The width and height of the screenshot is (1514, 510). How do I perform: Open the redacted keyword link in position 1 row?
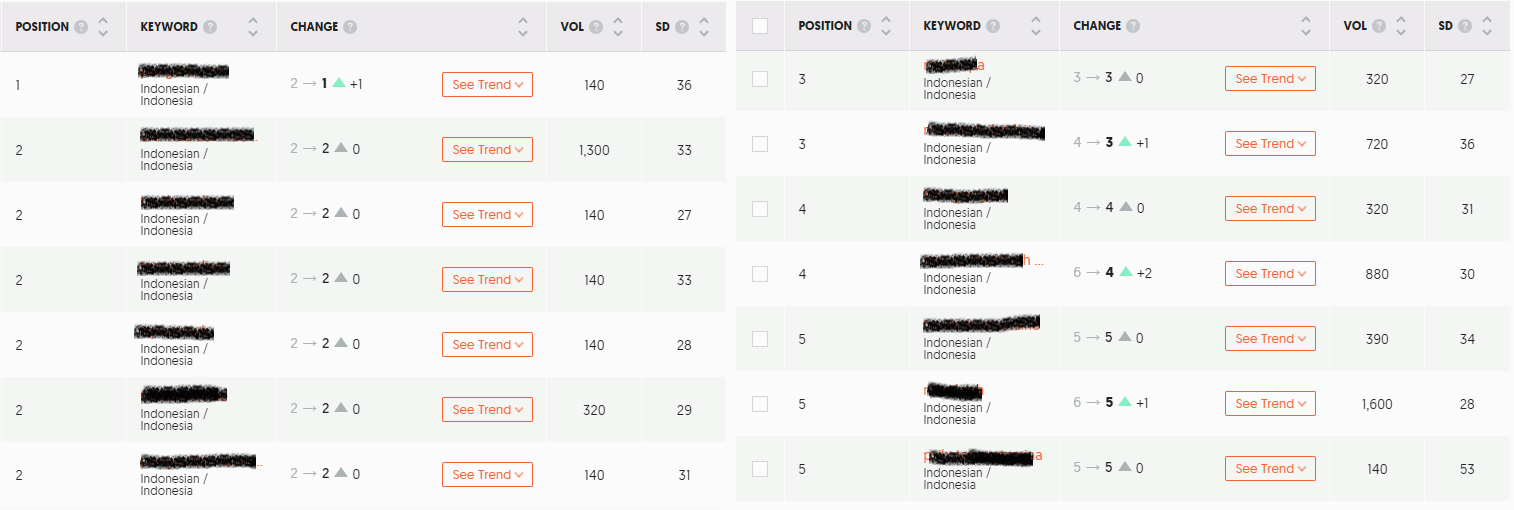click(x=184, y=71)
